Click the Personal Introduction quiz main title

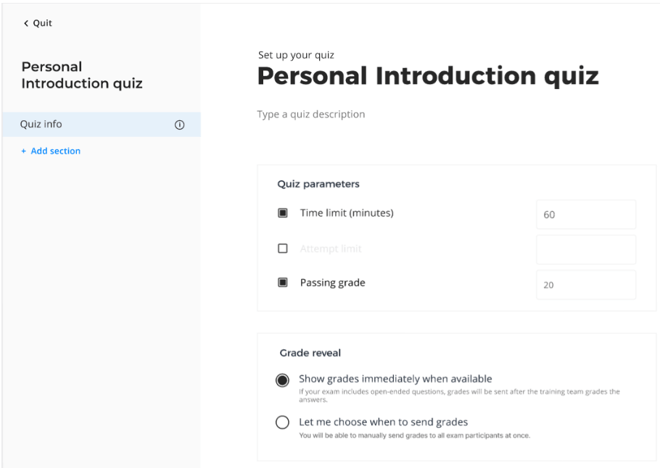(x=428, y=76)
